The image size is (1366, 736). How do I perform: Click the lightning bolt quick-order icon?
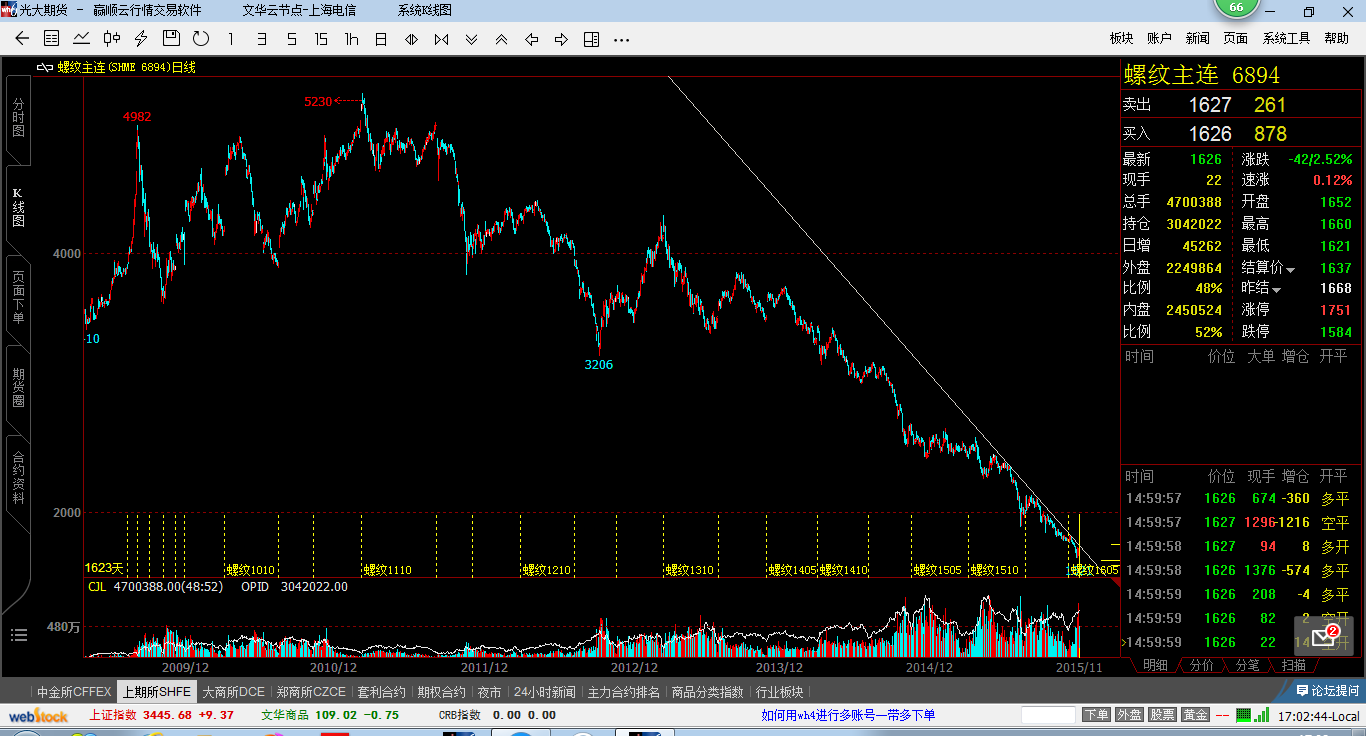click(141, 39)
